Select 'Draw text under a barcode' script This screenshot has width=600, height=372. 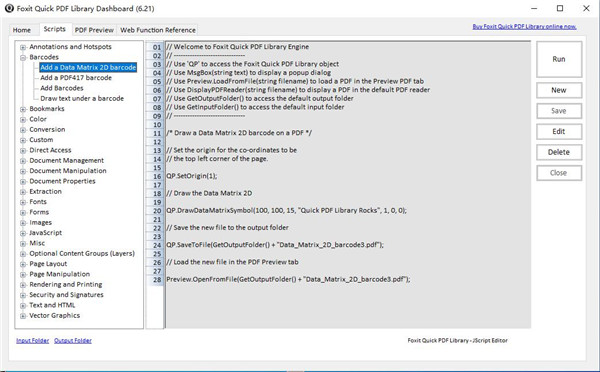click(82, 98)
